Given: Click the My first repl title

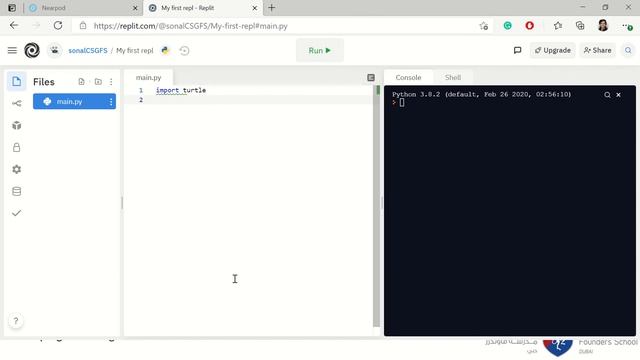Looking at the screenshot, I should (135, 51).
